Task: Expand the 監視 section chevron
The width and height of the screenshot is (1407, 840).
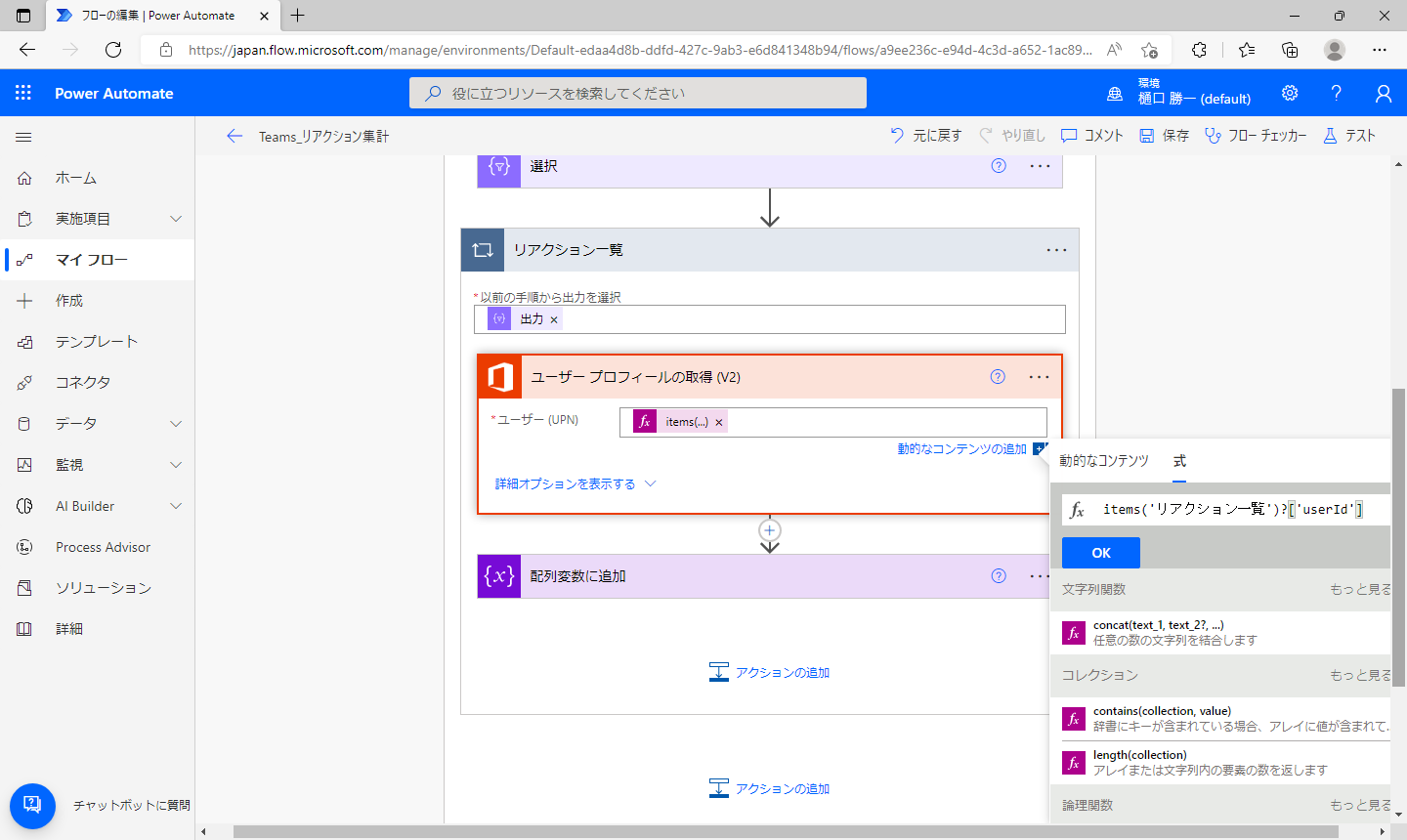Action: pos(176,465)
